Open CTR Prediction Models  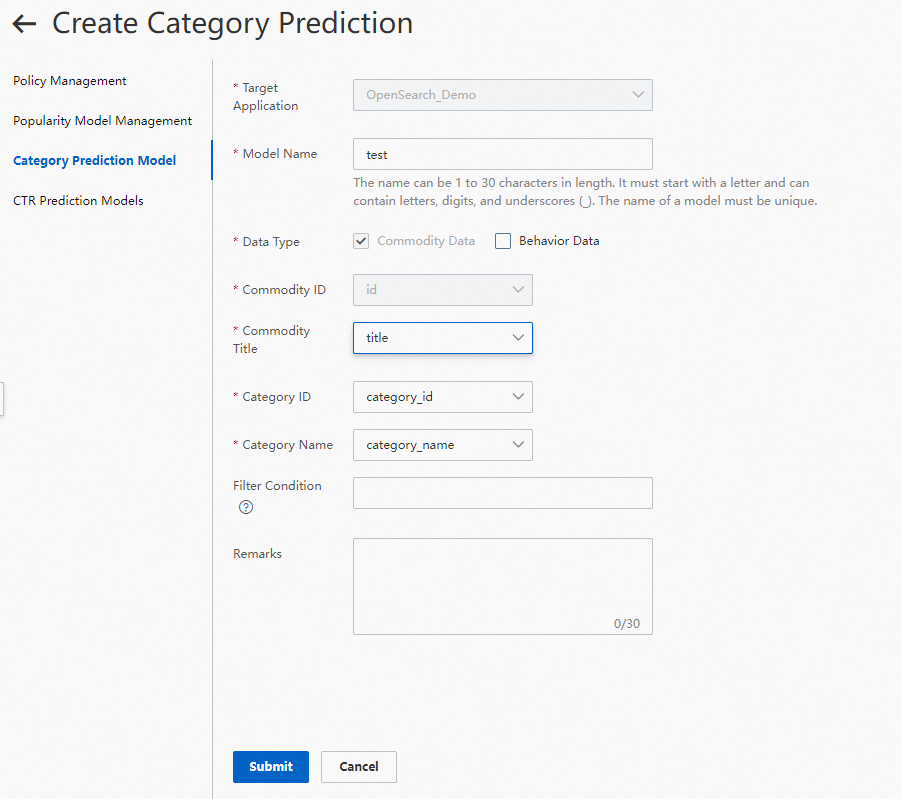tap(78, 201)
